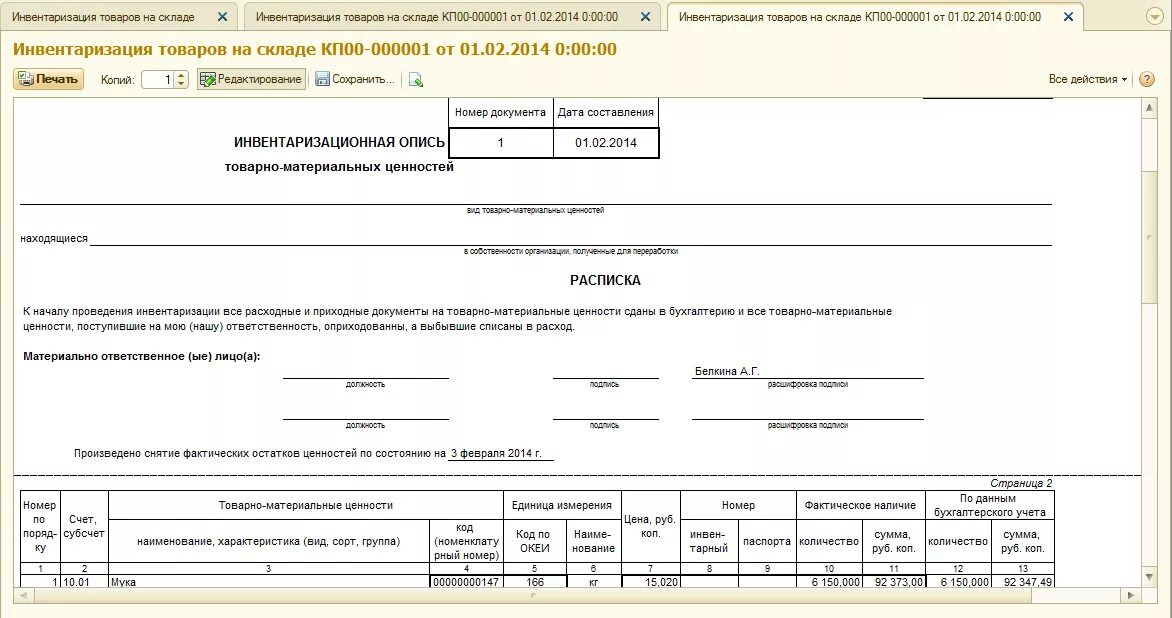Click the page title Инвентаризация товаров на складе КП00-000001
The image size is (1172, 618).
point(315,49)
